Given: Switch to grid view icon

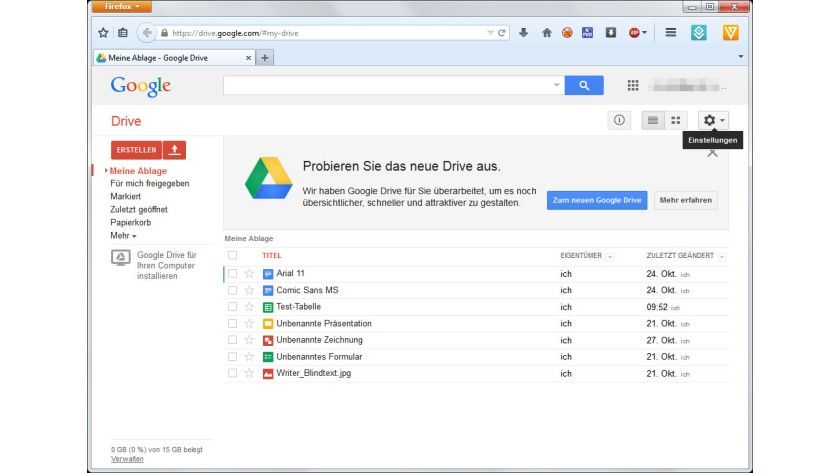Looking at the screenshot, I should [x=676, y=120].
